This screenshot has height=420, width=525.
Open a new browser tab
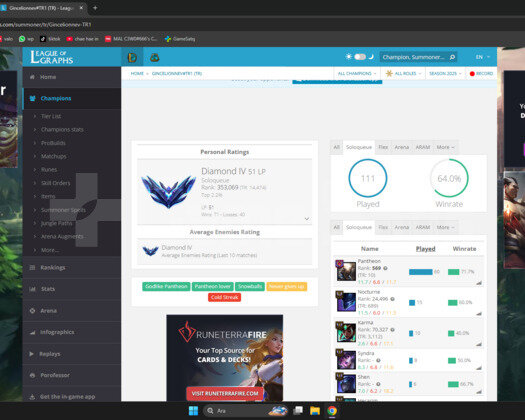95,8
